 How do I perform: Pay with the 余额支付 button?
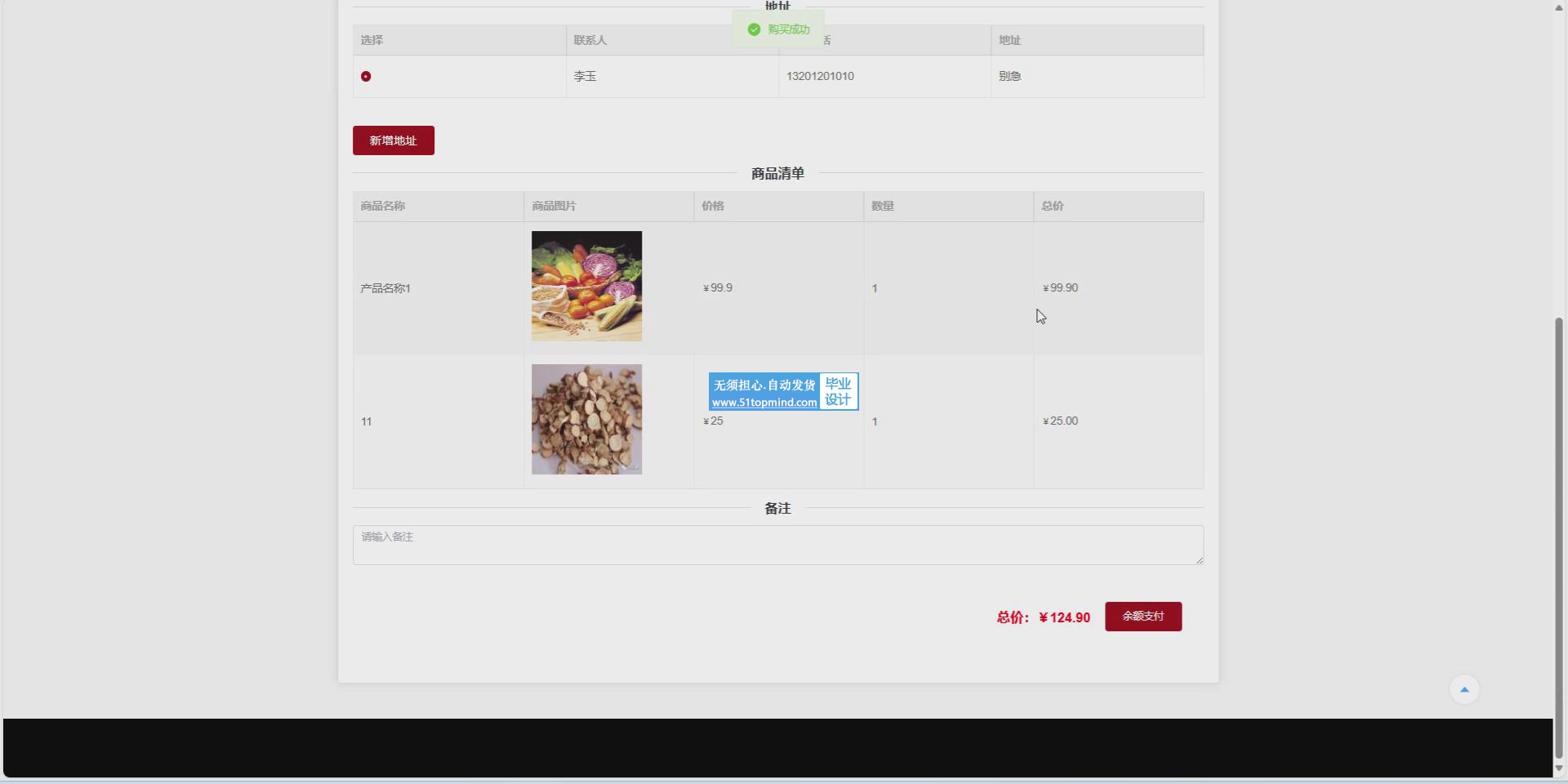pyautogui.click(x=1143, y=617)
